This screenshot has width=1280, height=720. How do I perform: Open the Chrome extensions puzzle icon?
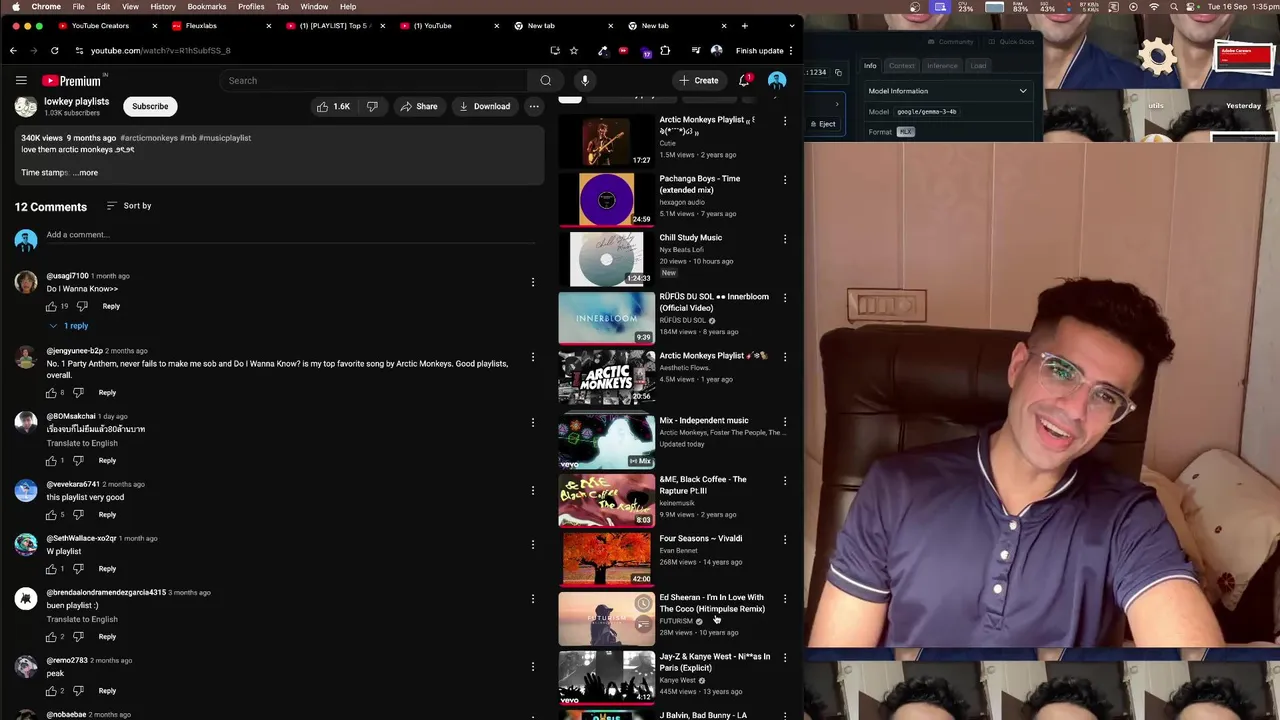pyautogui.click(x=665, y=50)
